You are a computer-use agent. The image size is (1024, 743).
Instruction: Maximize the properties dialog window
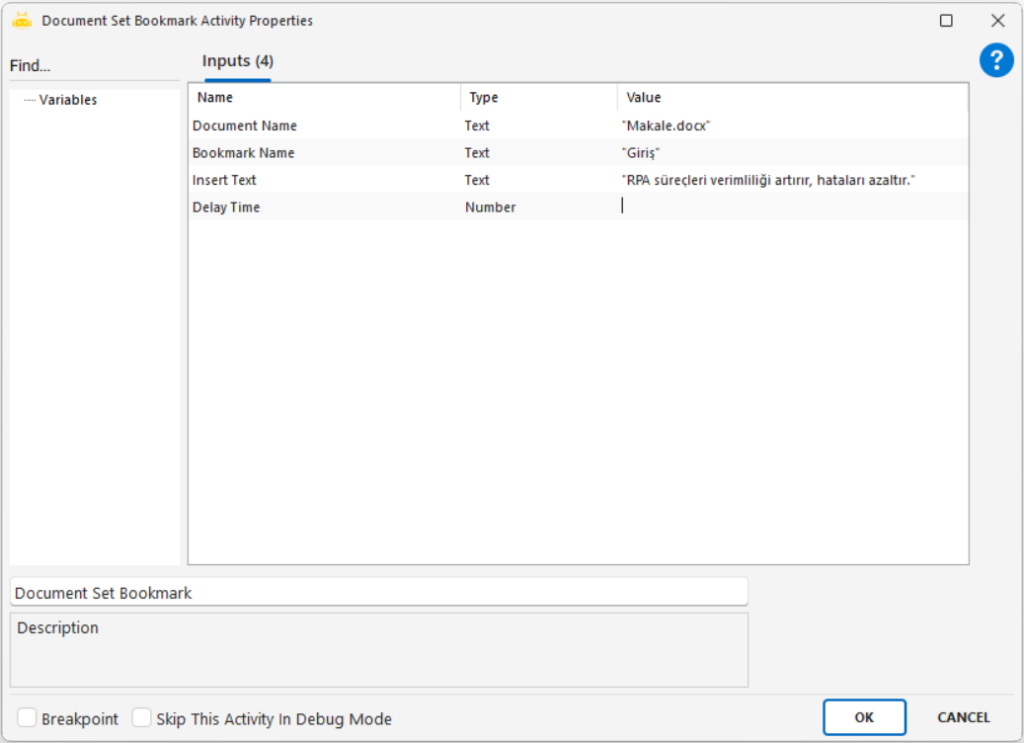tap(946, 20)
